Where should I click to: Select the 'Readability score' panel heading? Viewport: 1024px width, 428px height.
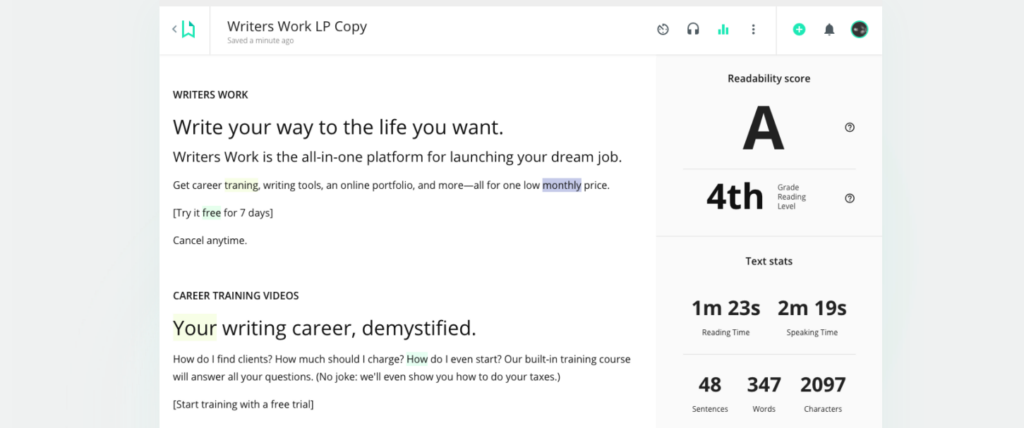click(769, 78)
